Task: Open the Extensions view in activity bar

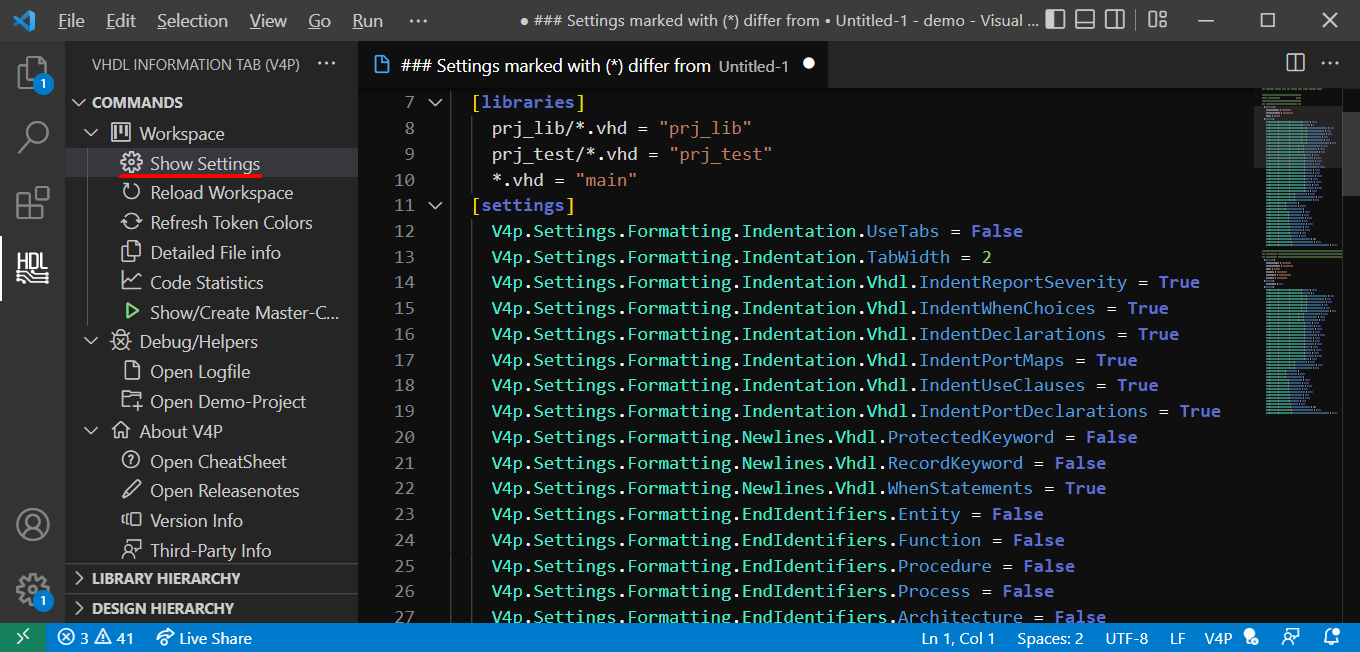Action: pos(33,203)
